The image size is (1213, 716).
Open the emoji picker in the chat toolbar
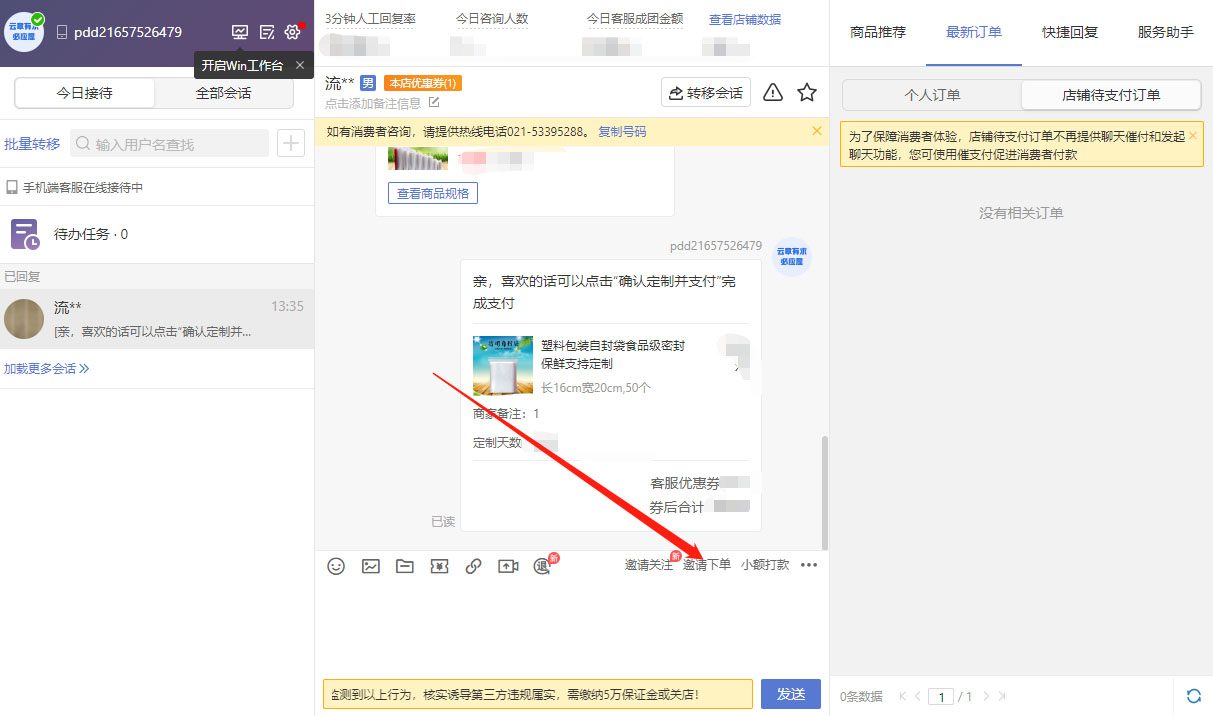coord(336,565)
